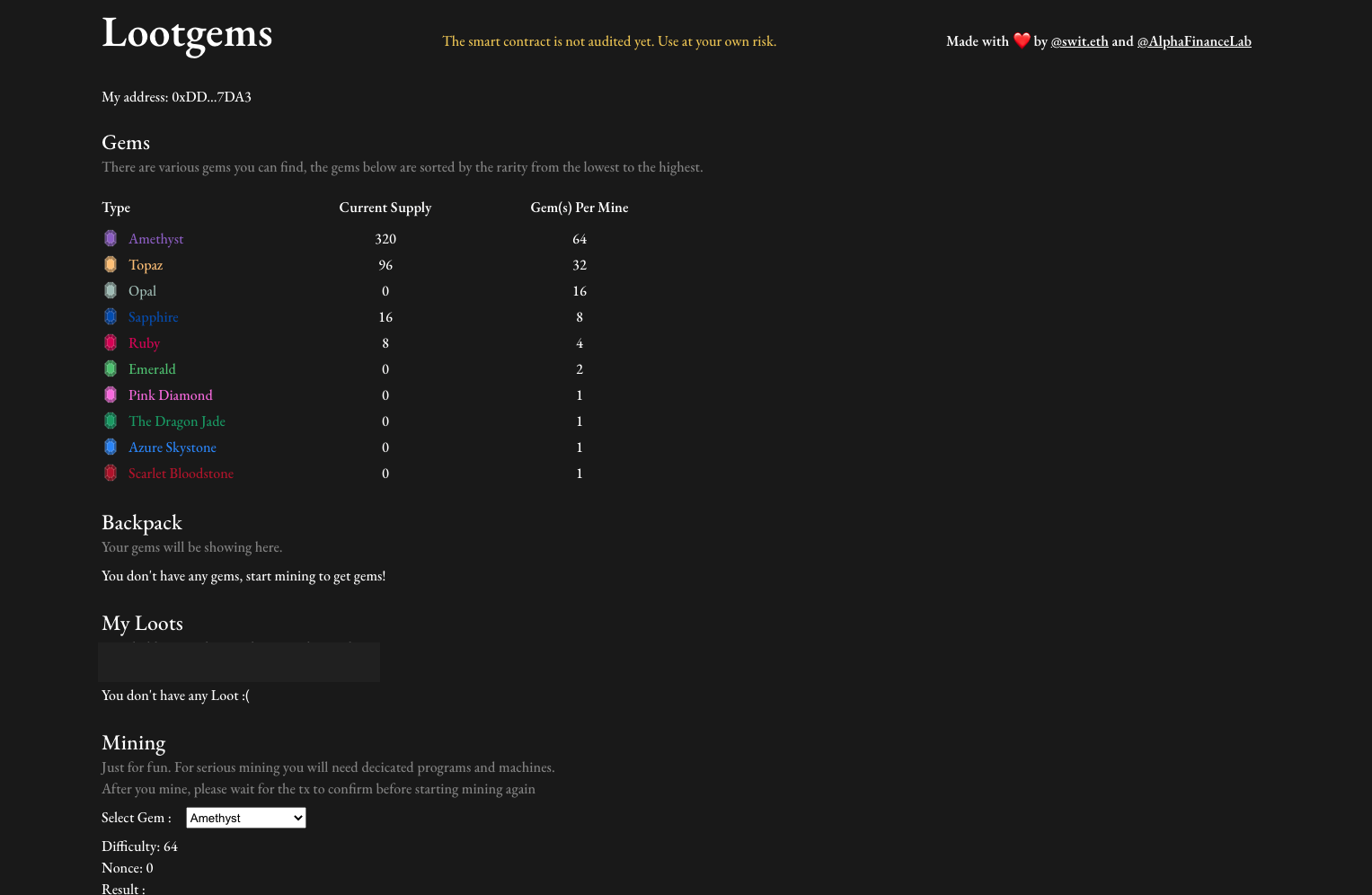Click the Mining section heading
This screenshot has height=895, width=1372.
pyautogui.click(x=134, y=743)
